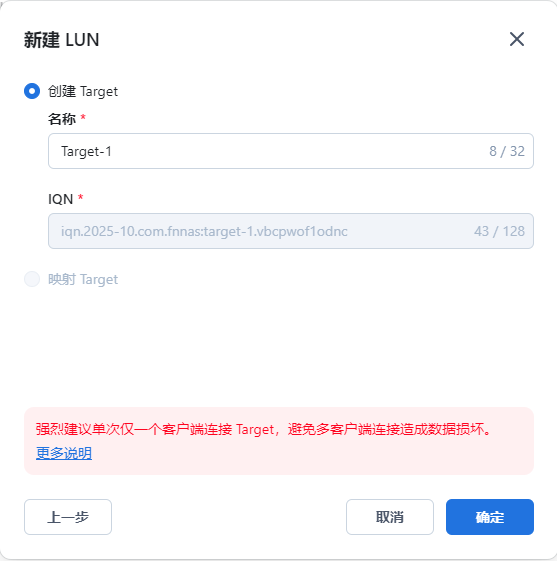
Task: Click the red asterisk beside 名称
Action: tap(83, 117)
